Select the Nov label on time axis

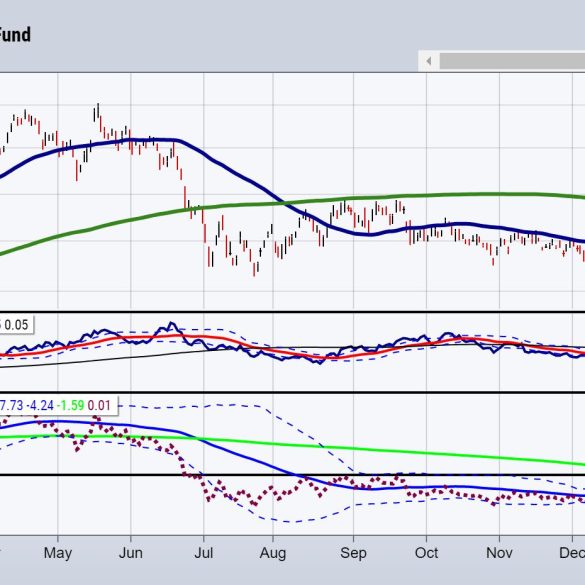(499, 553)
